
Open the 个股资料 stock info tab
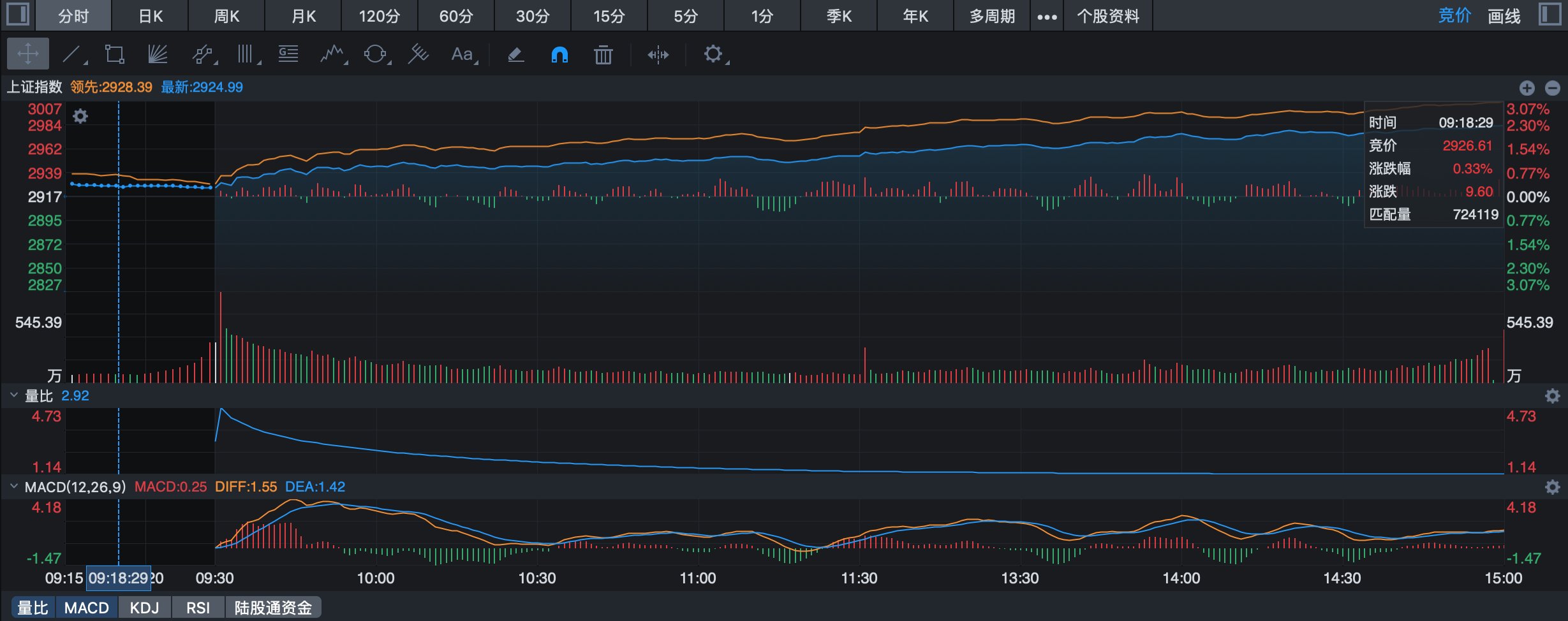point(1108,16)
